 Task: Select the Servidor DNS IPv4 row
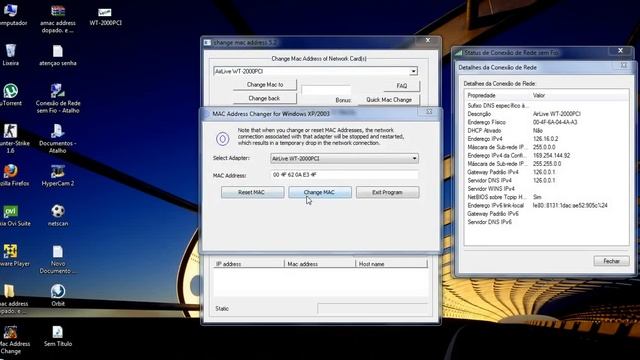(546, 180)
